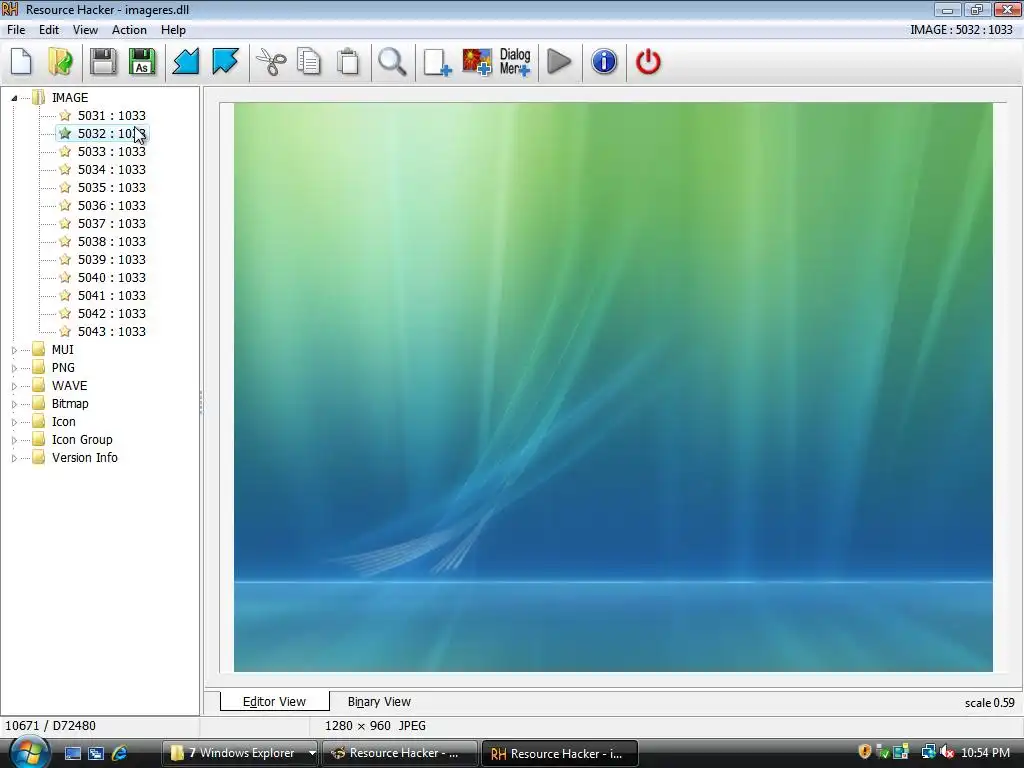Viewport: 1024px width, 768px height.
Task: Expand the PNG folder node
Action: pyautogui.click(x=14, y=368)
